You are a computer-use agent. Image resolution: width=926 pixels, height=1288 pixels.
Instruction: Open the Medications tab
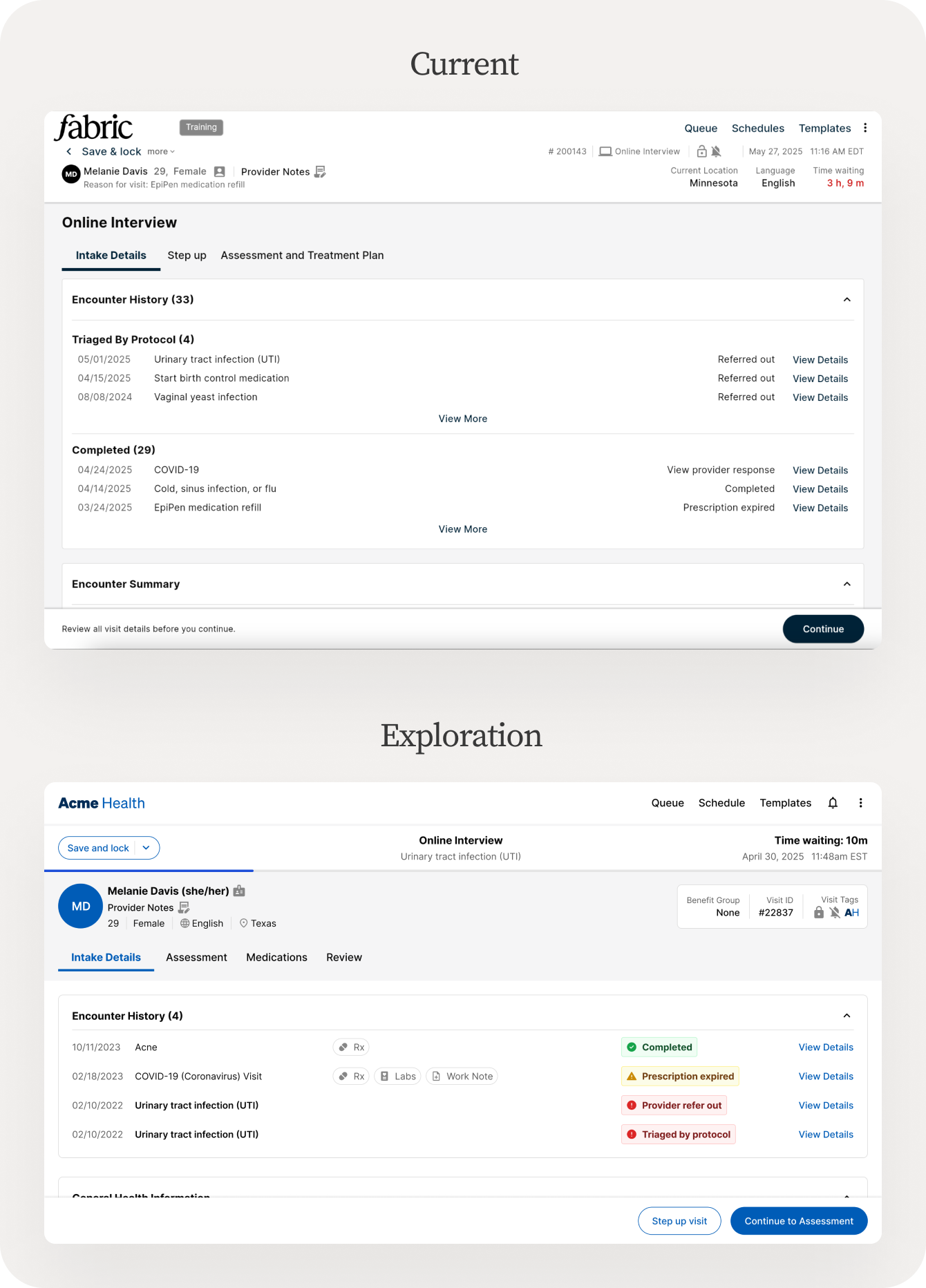point(276,958)
